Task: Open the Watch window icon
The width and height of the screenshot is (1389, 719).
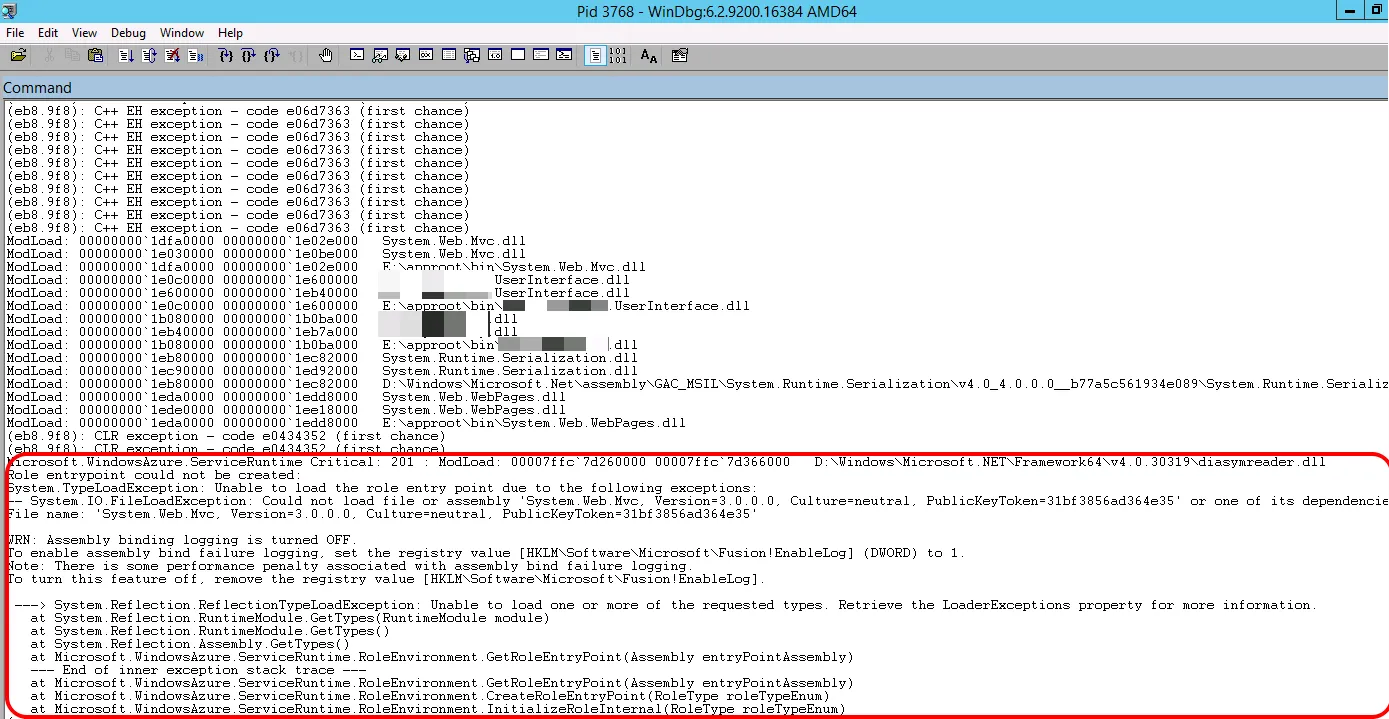Action: click(380, 56)
